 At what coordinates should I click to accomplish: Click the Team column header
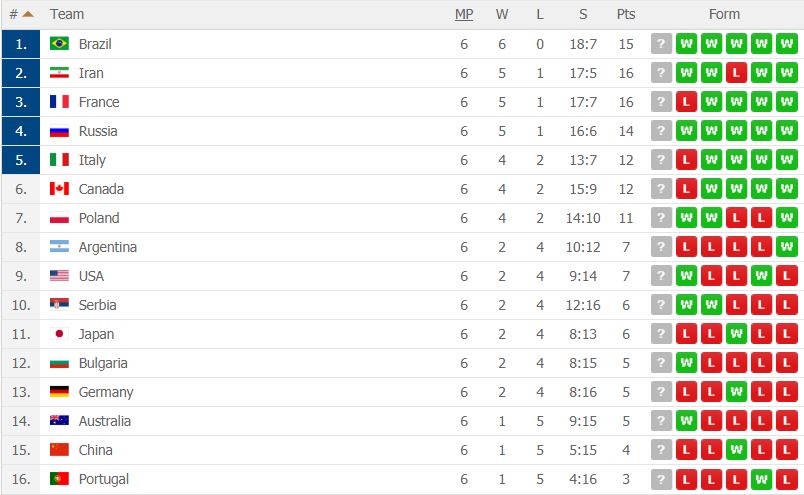click(x=67, y=14)
